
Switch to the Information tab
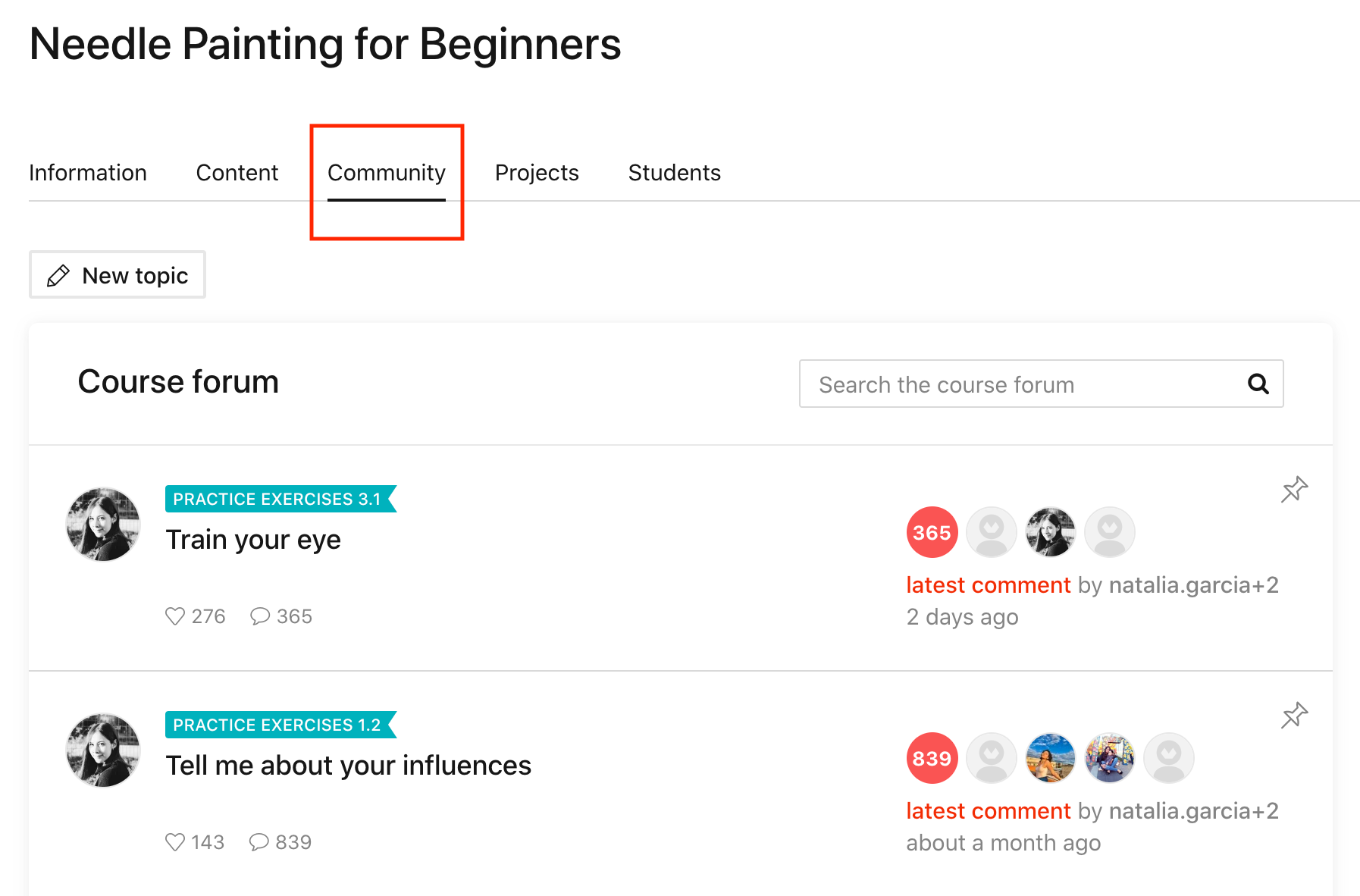(88, 173)
